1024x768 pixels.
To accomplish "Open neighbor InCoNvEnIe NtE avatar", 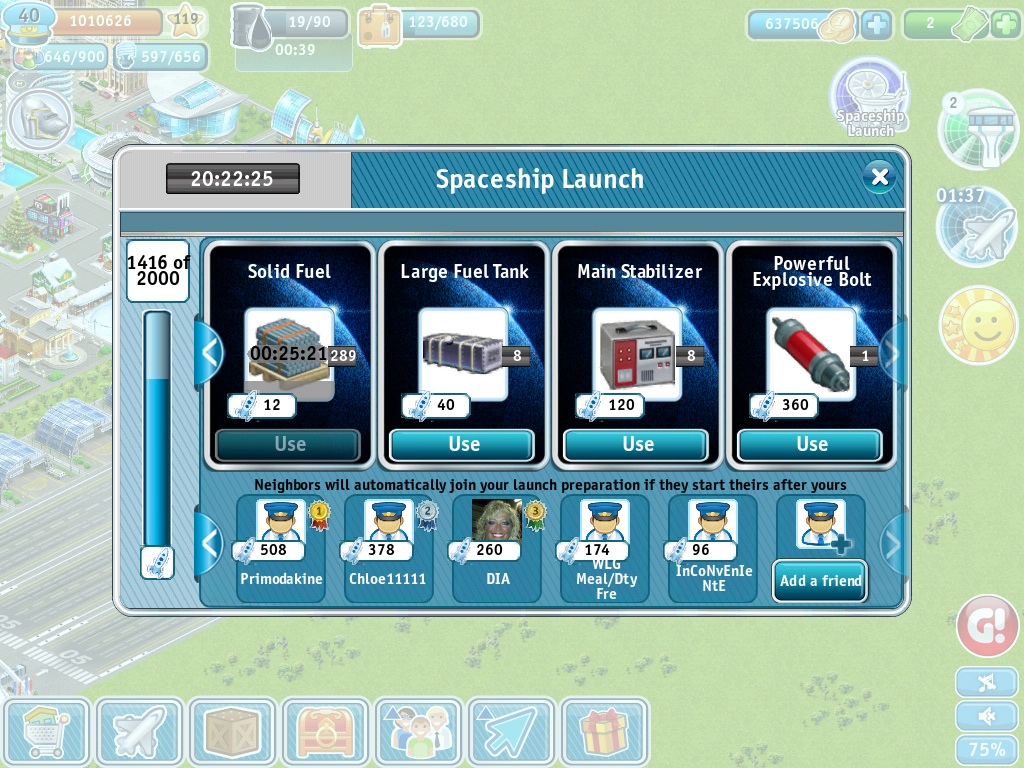I will (x=713, y=522).
